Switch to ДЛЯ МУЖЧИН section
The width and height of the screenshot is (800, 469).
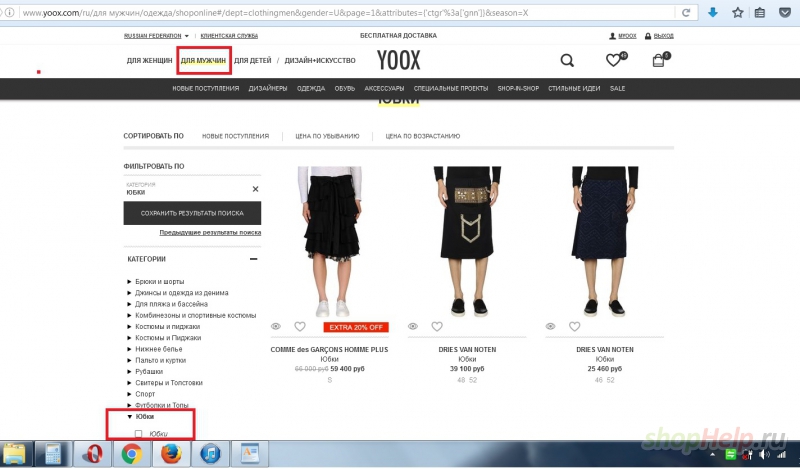coord(203,60)
